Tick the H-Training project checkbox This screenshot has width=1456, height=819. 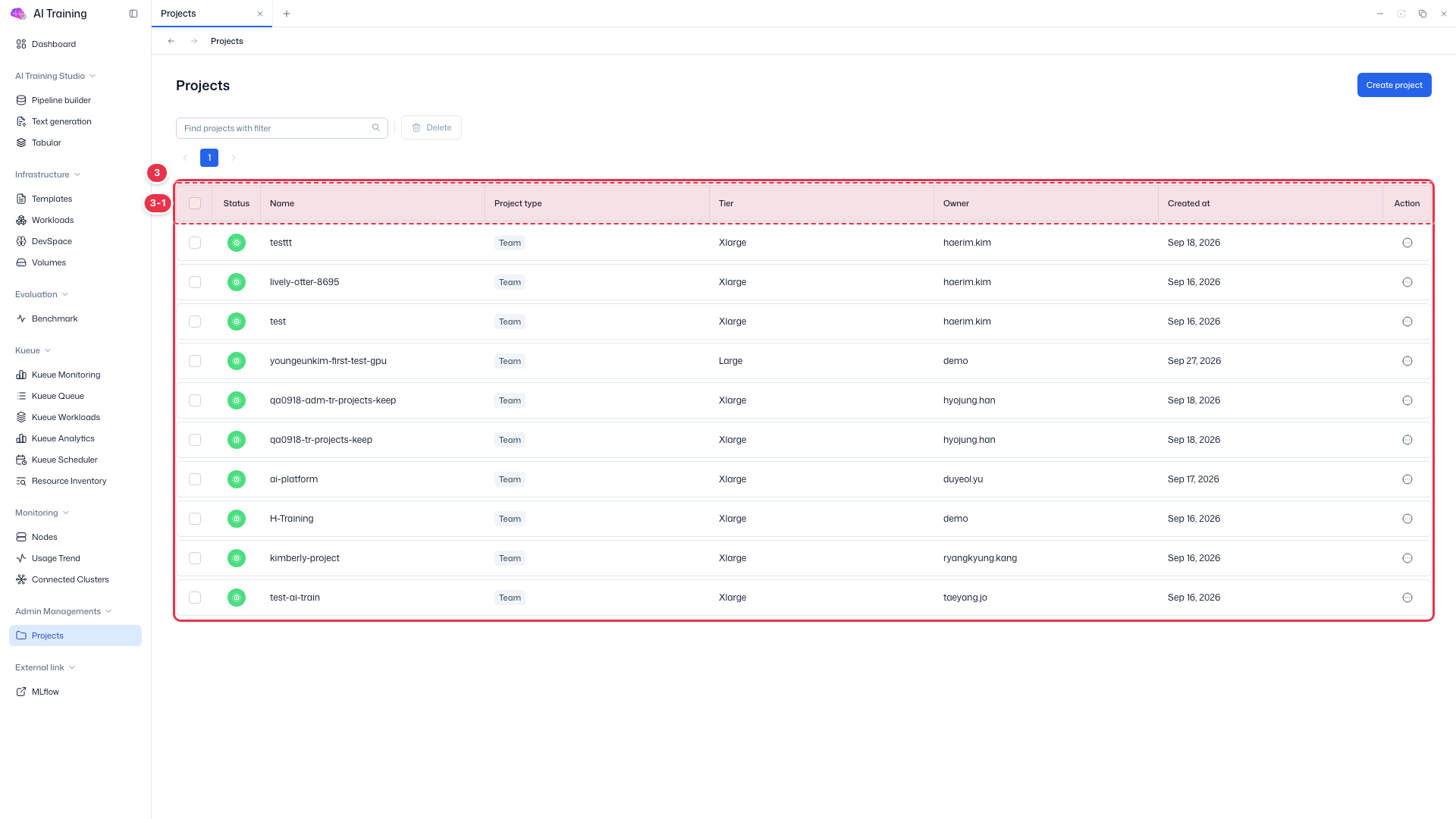[x=195, y=519]
